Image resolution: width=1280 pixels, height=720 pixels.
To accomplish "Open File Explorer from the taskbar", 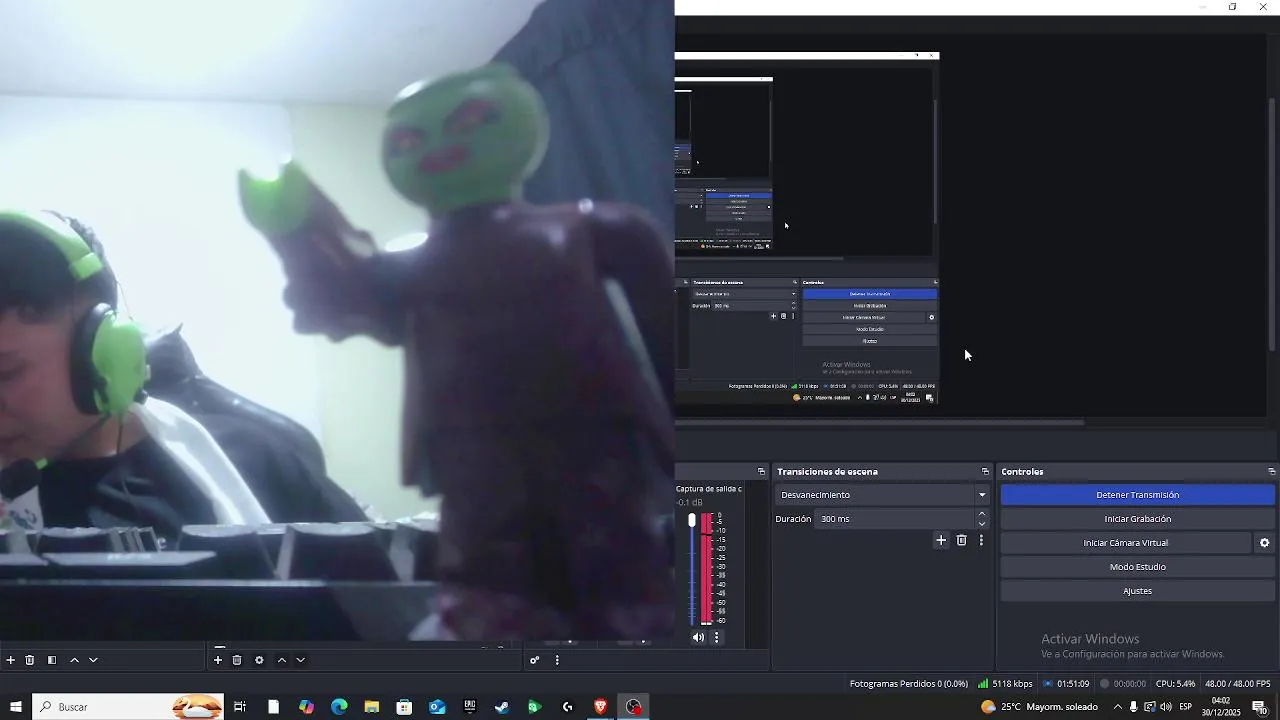I will [x=371, y=707].
